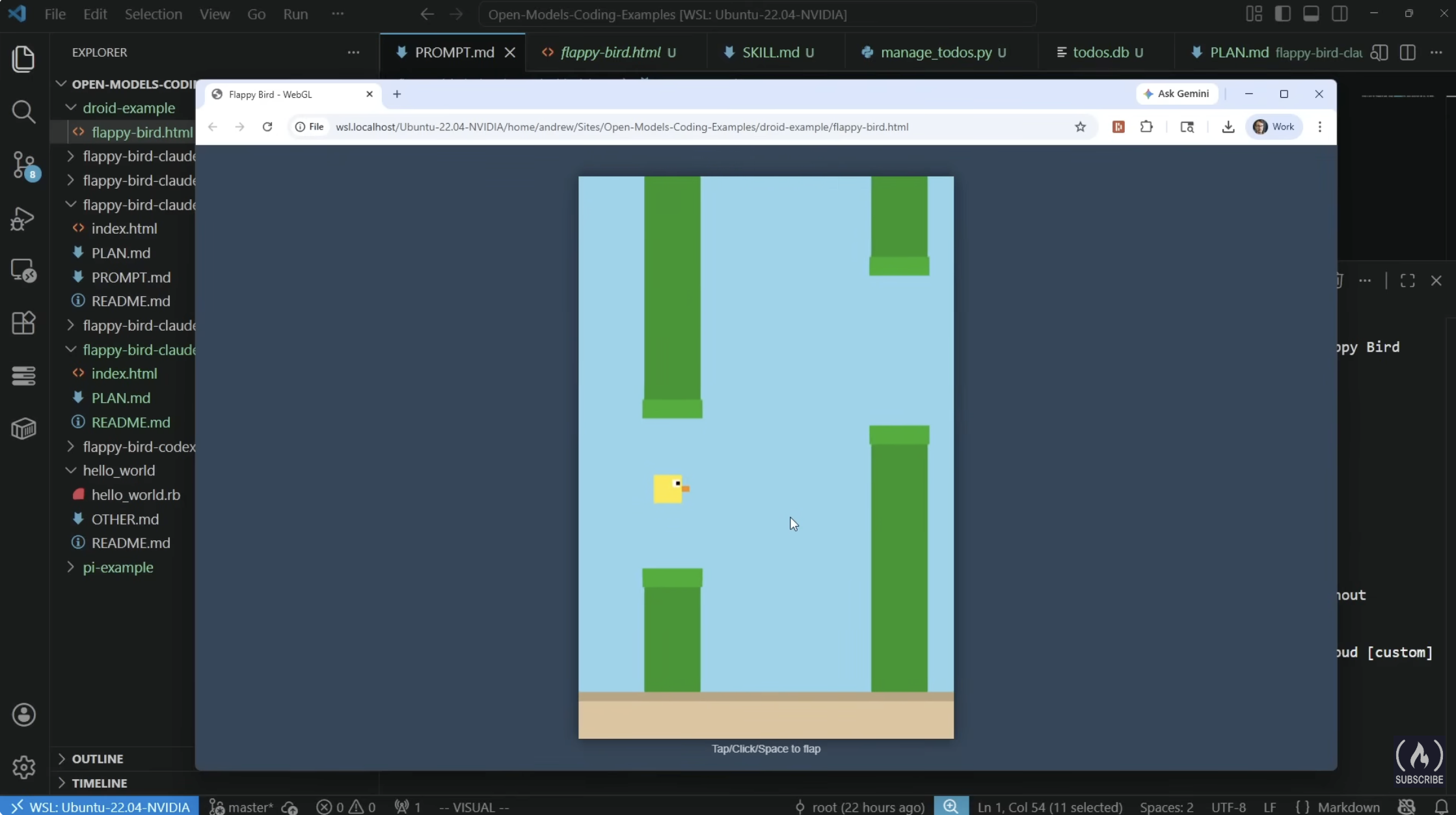Open Chrome extensions puzzle icon
The height and width of the screenshot is (815, 1456).
[x=1147, y=127]
